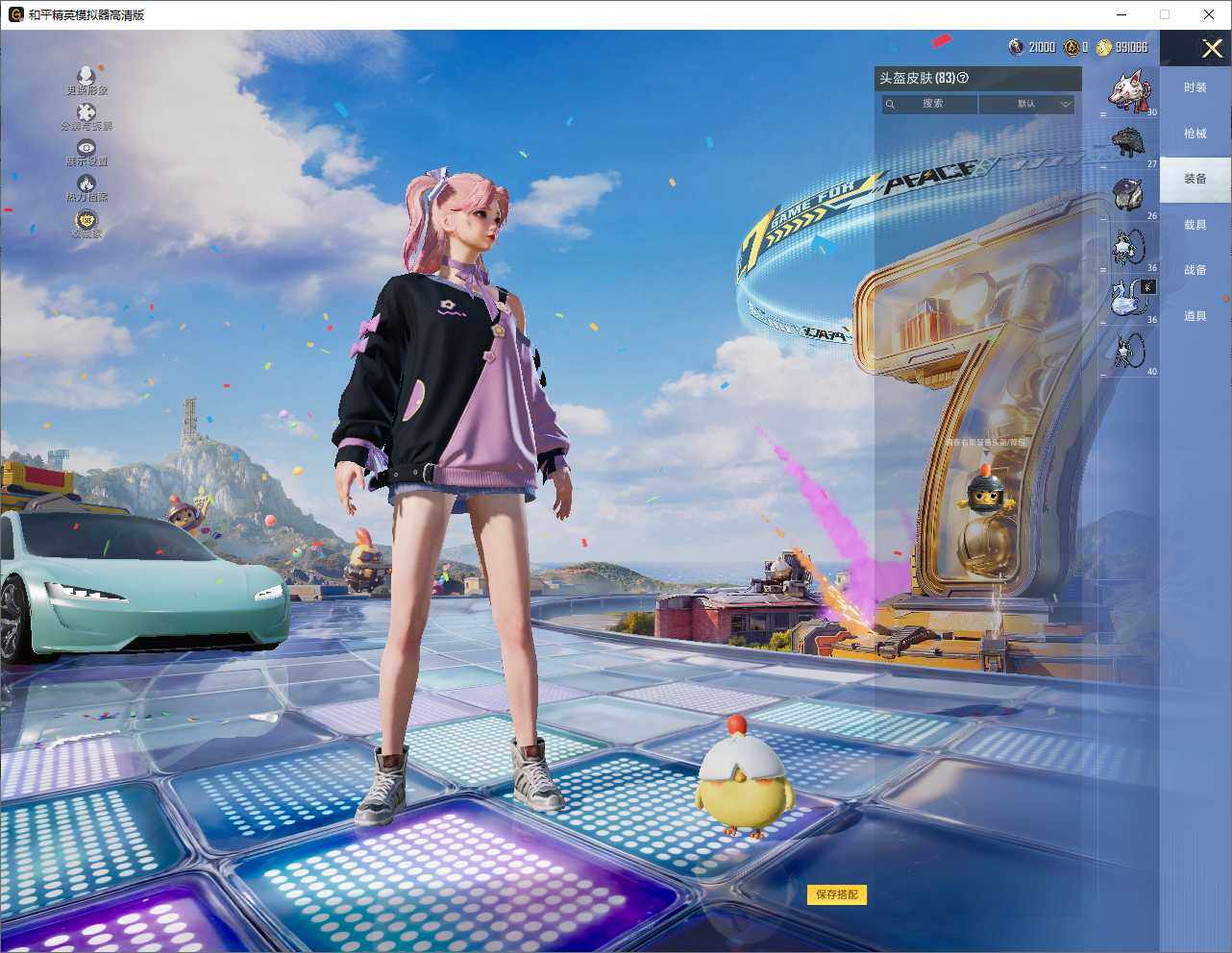This screenshot has height=953, width=1232.
Task: Open the 默认 sort dropdown
Action: click(1026, 104)
